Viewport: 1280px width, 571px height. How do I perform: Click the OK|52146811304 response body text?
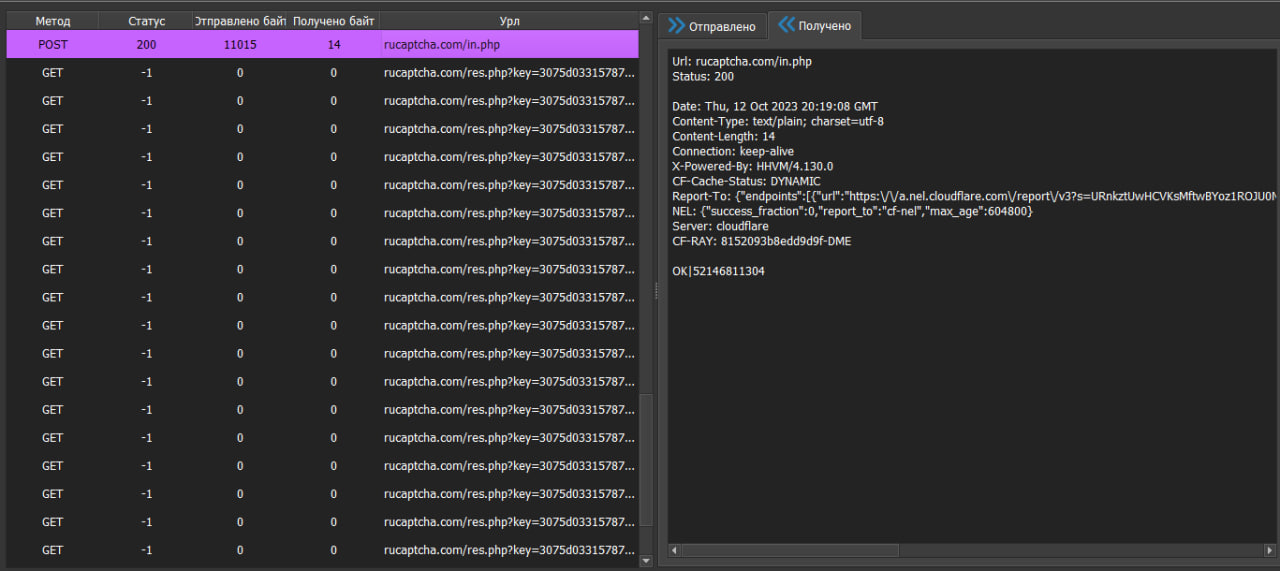[718, 271]
